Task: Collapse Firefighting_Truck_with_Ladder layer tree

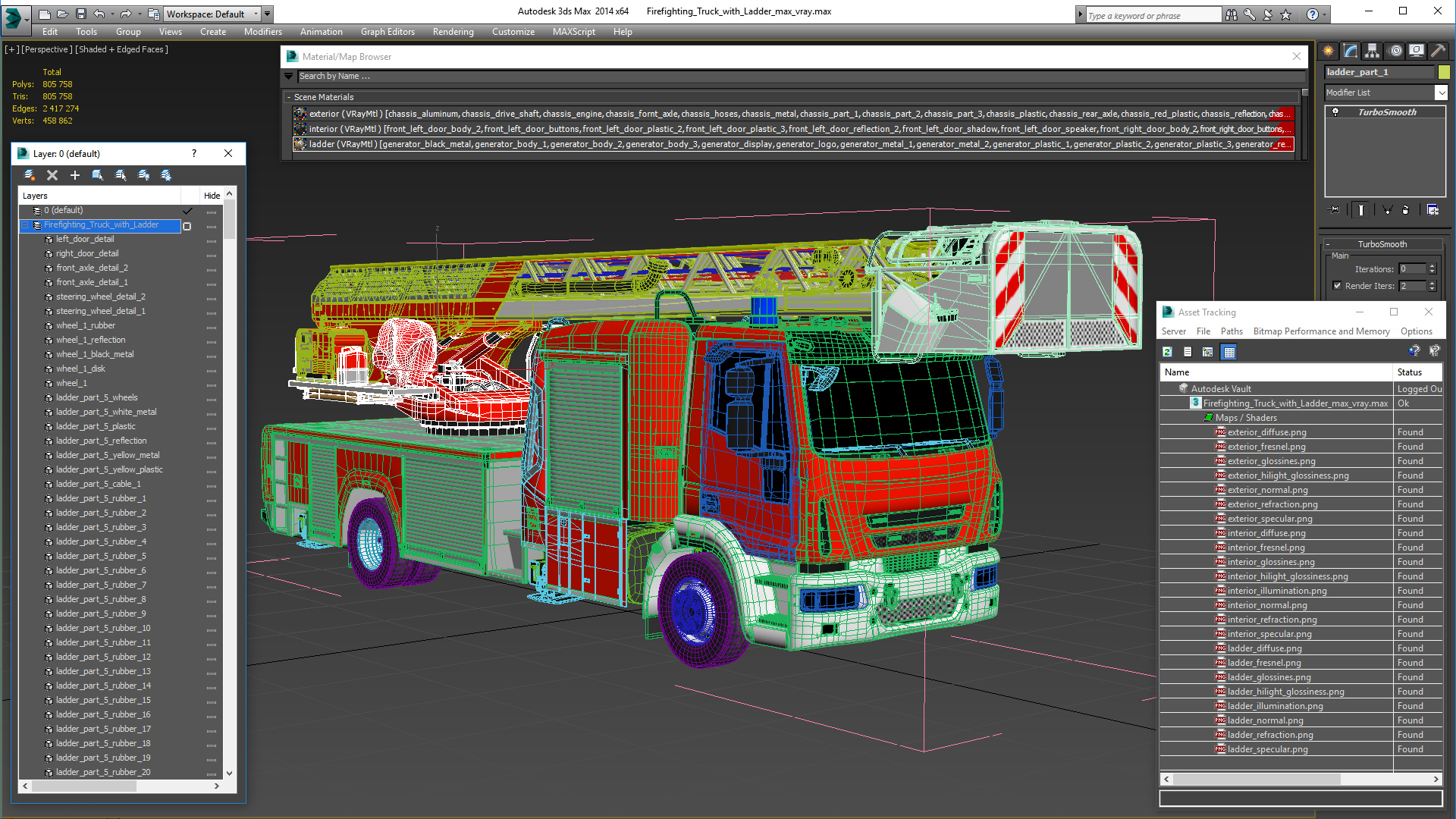Action: [25, 225]
